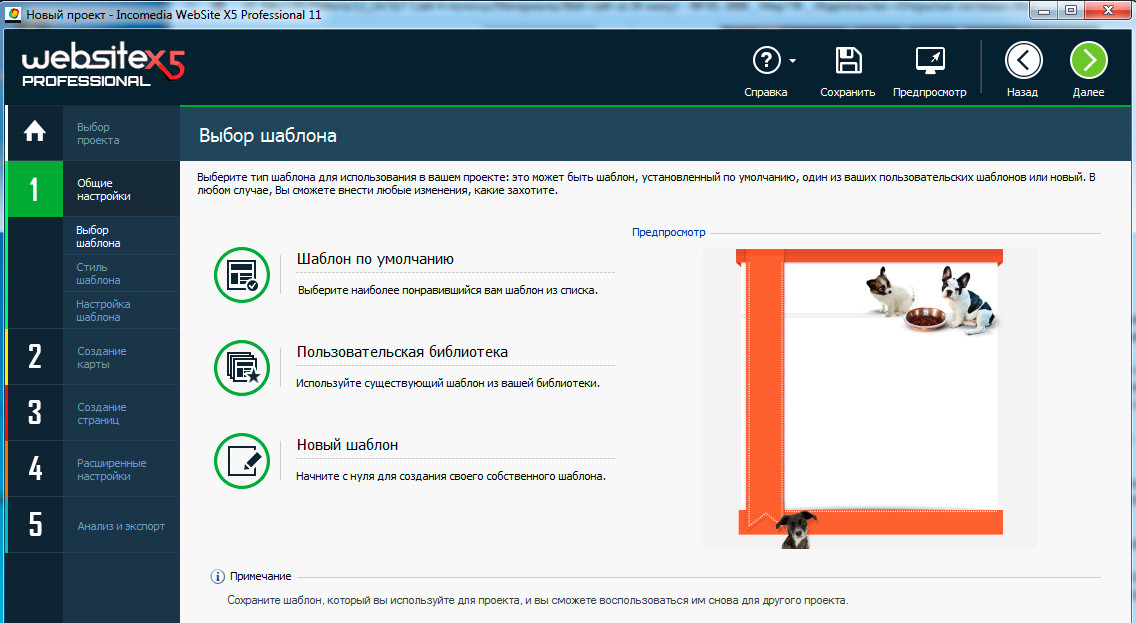Screen dimensions: 1136x623
Task: Select the Шаблон по умолчанию circular icon
Action: 242,275
